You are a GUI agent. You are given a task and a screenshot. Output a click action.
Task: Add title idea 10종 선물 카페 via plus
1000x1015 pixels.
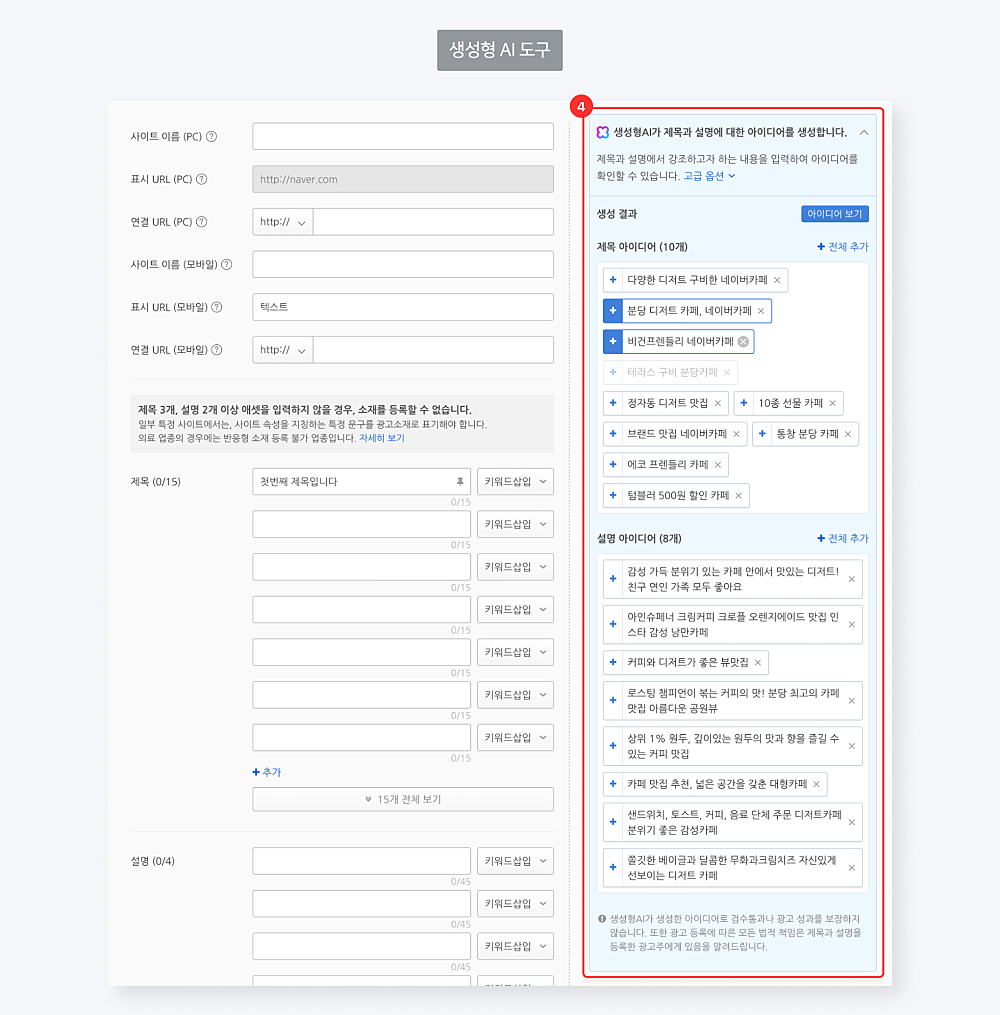pos(744,403)
